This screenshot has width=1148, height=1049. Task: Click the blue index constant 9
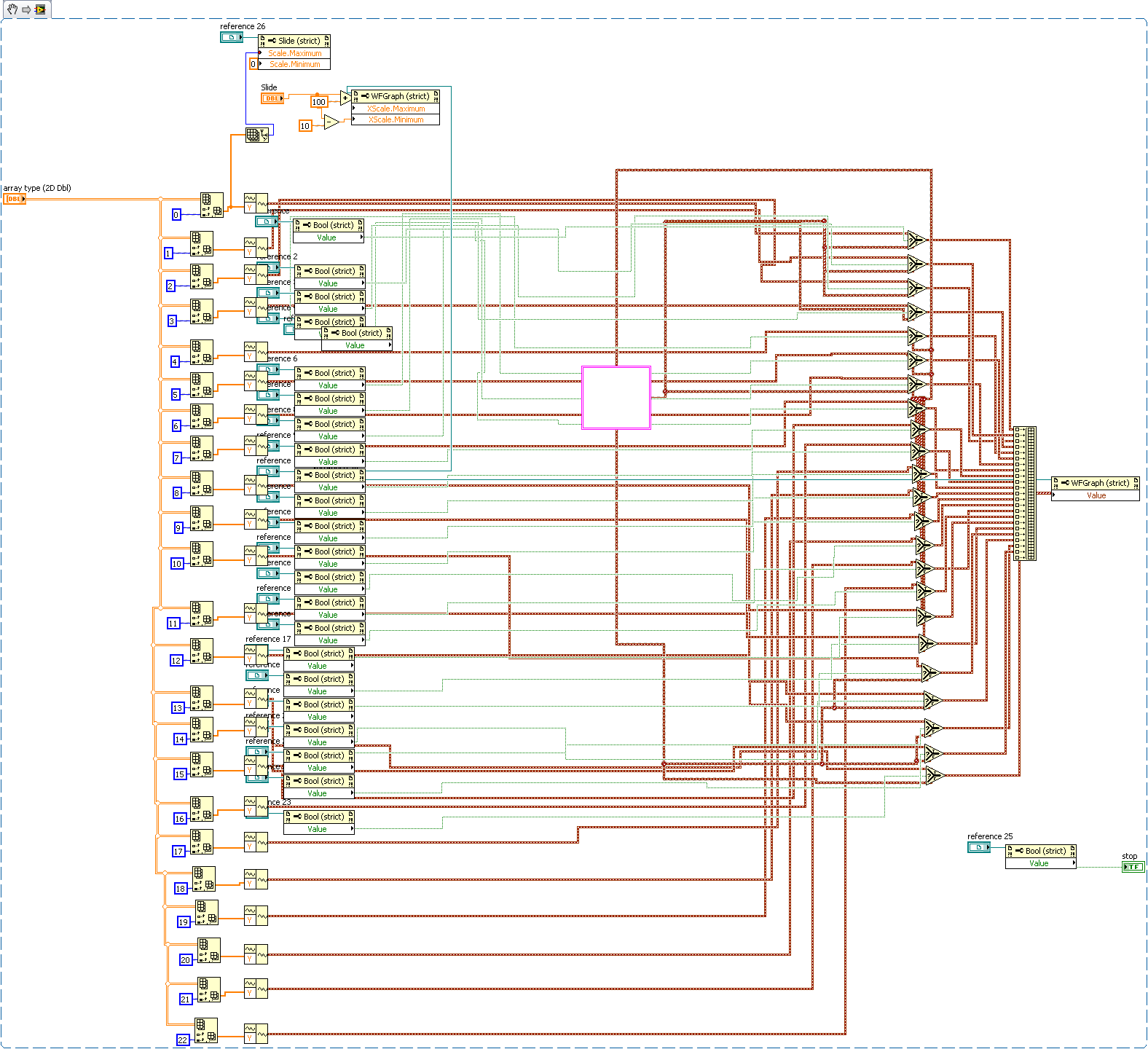pyautogui.click(x=178, y=528)
